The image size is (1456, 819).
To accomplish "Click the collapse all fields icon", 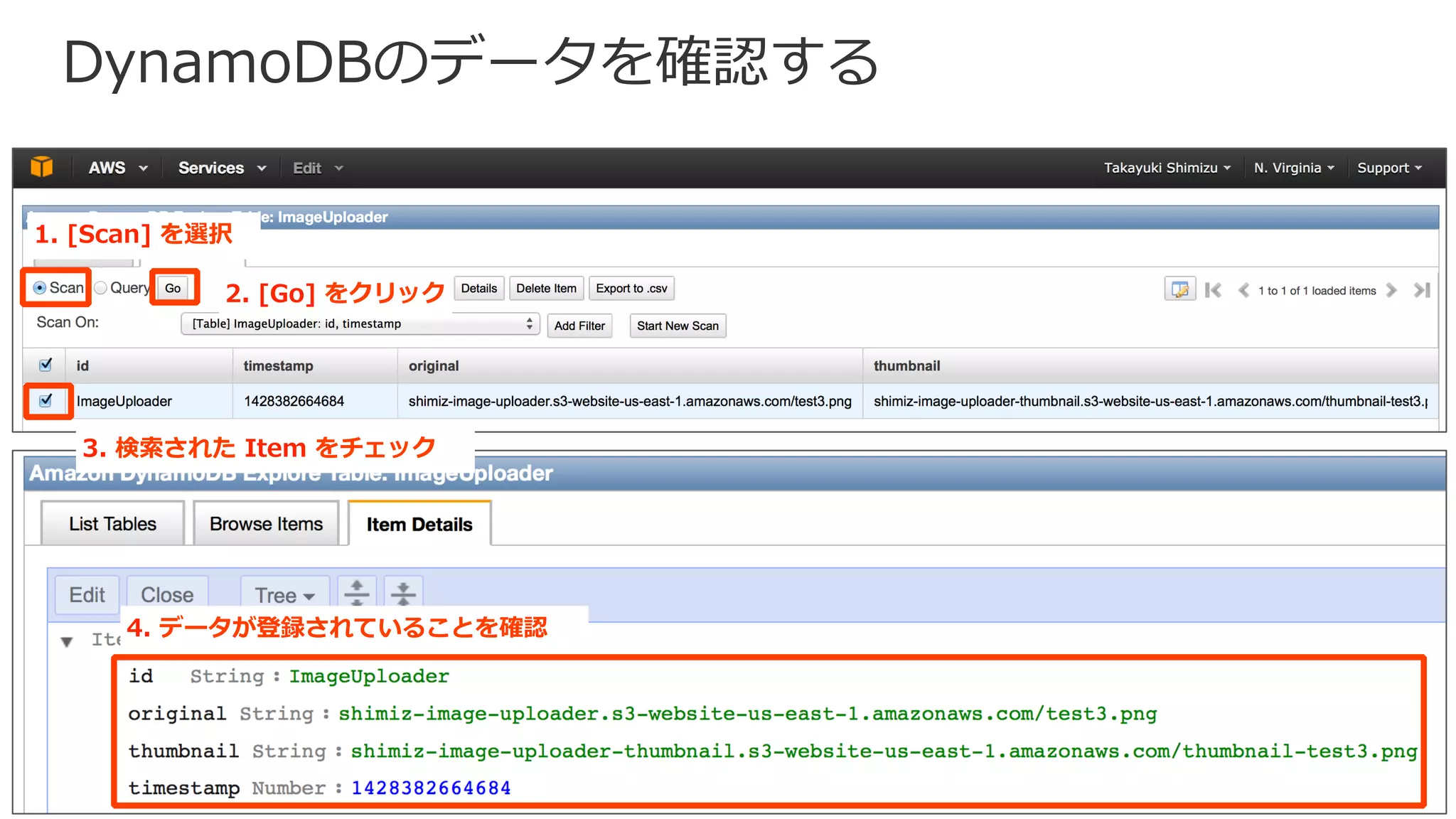I will [403, 592].
